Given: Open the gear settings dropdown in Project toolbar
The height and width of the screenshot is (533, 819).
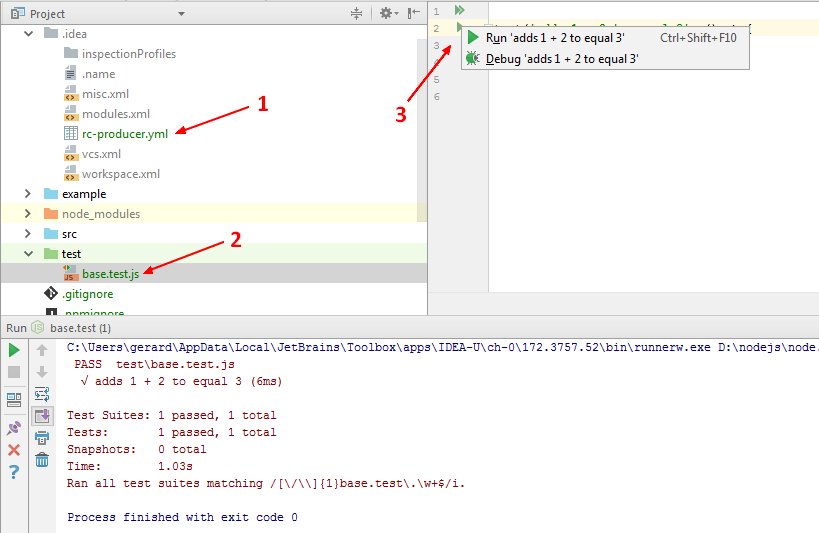Looking at the screenshot, I should [x=388, y=13].
